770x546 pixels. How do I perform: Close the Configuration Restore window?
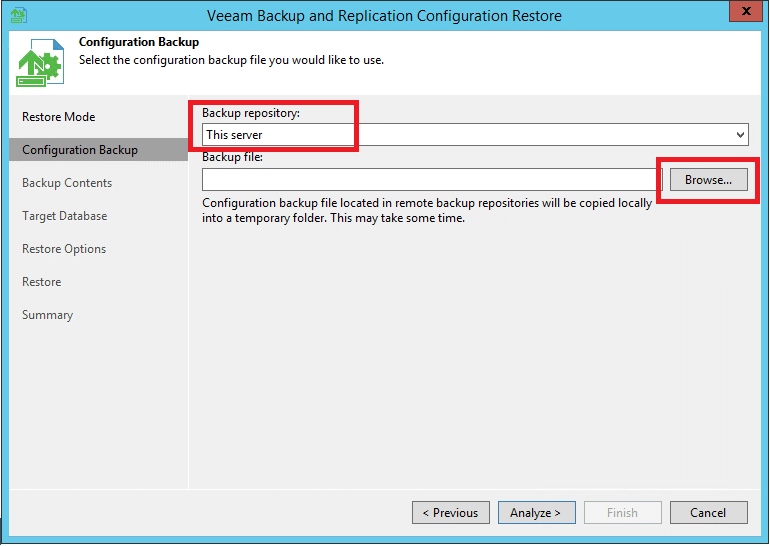tap(745, 11)
